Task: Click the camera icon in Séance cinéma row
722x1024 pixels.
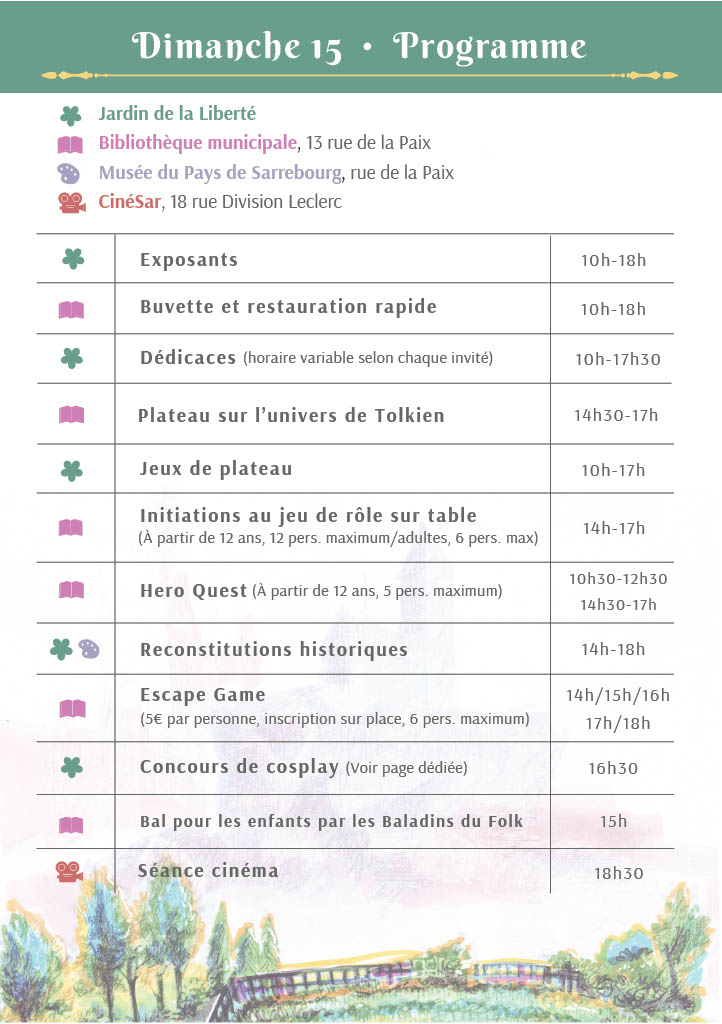Action: (x=68, y=872)
